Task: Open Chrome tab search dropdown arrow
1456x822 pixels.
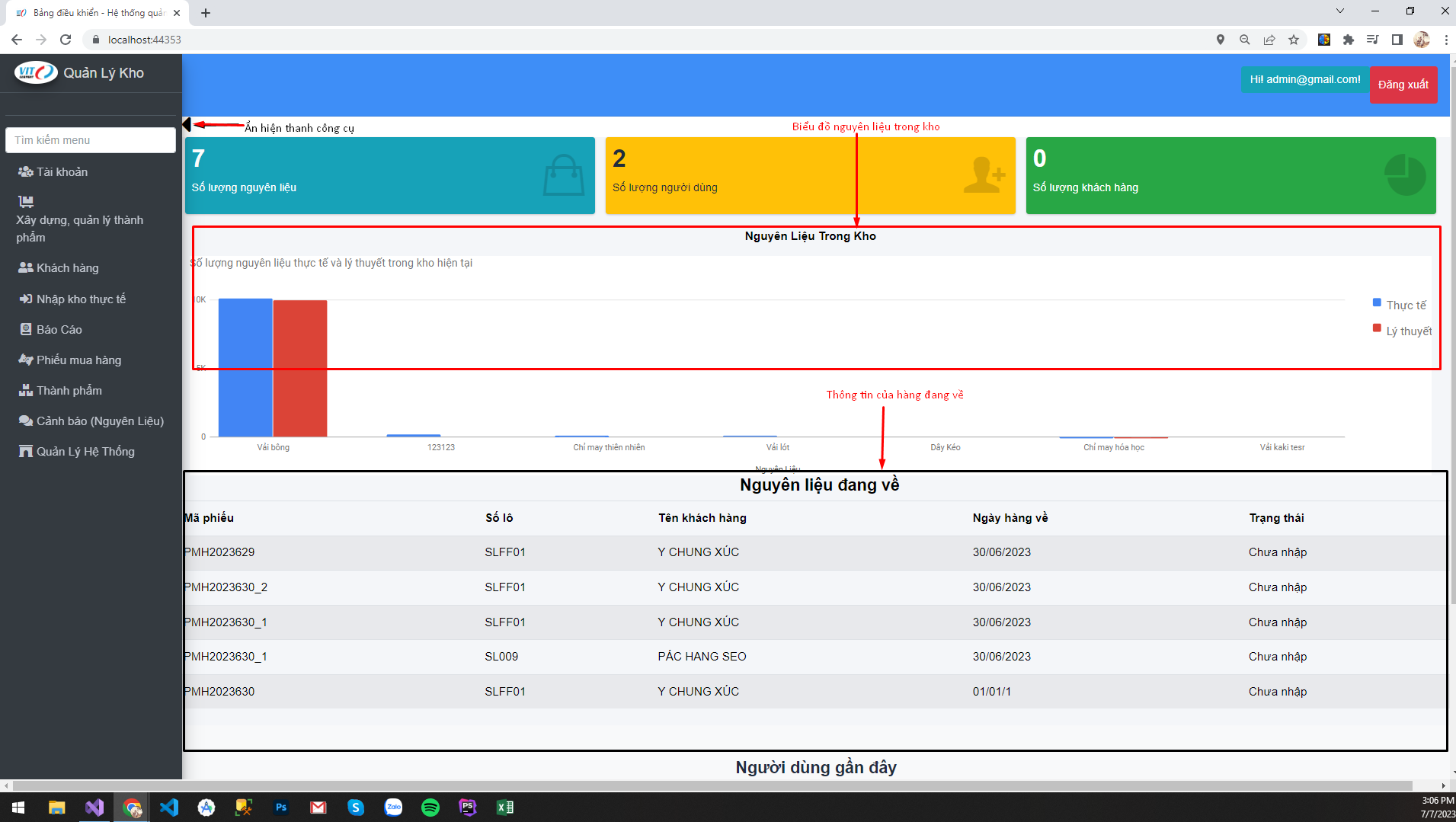Action: coord(1340,11)
